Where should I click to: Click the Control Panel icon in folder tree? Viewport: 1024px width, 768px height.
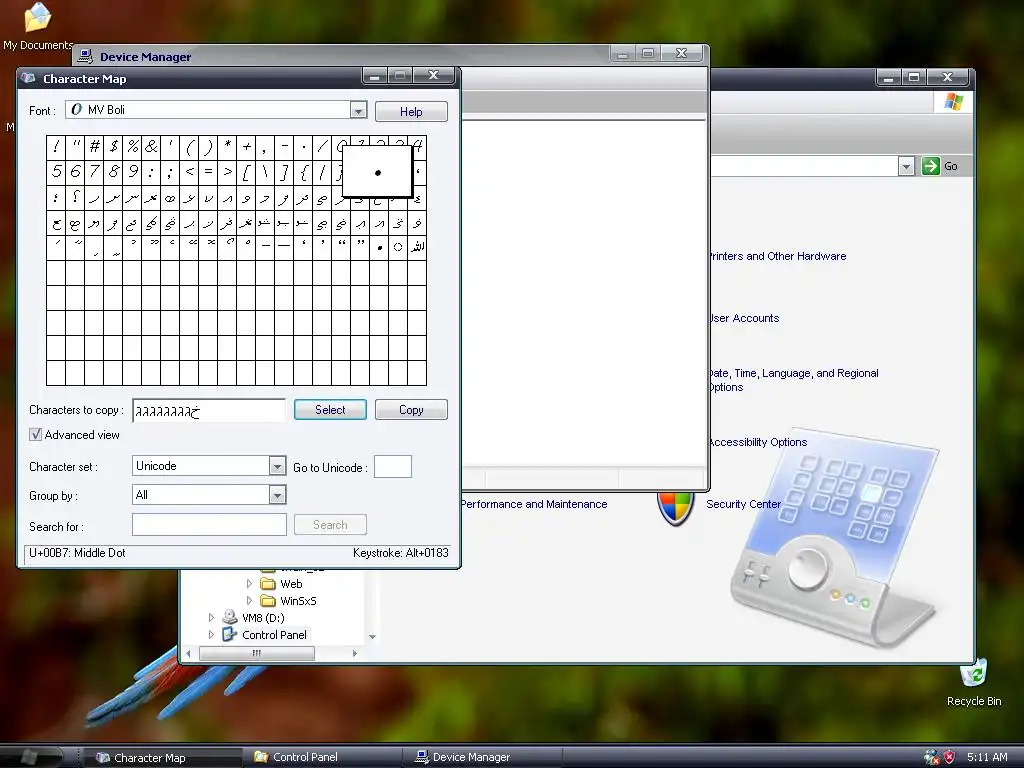click(x=229, y=634)
